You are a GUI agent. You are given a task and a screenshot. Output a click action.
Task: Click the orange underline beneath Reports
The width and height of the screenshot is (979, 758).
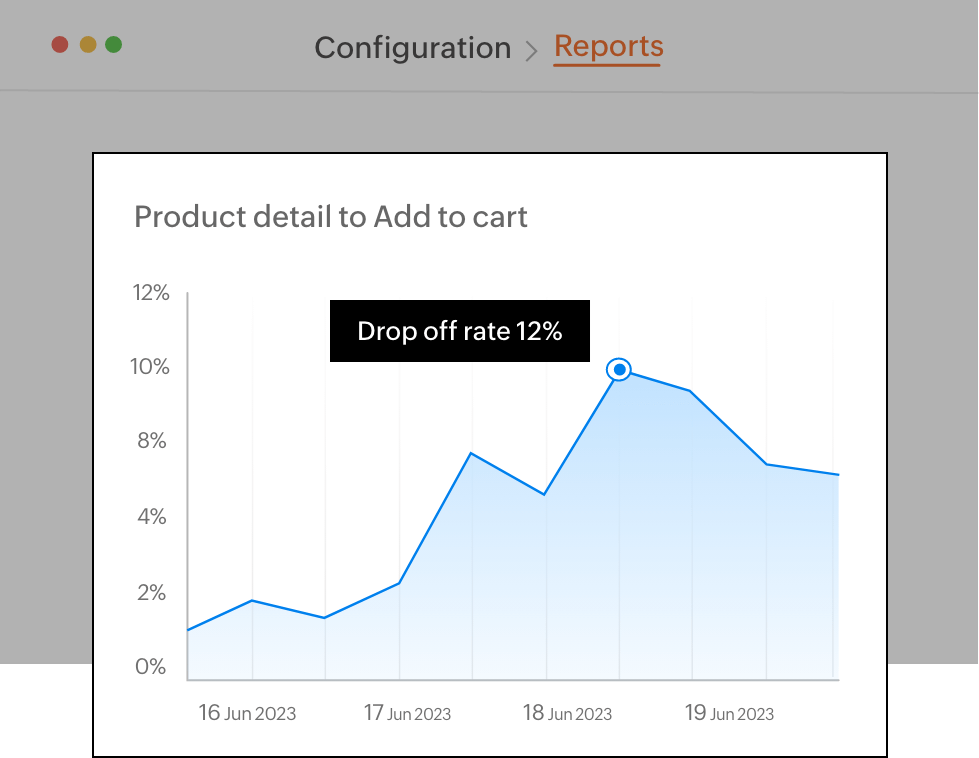607,65
